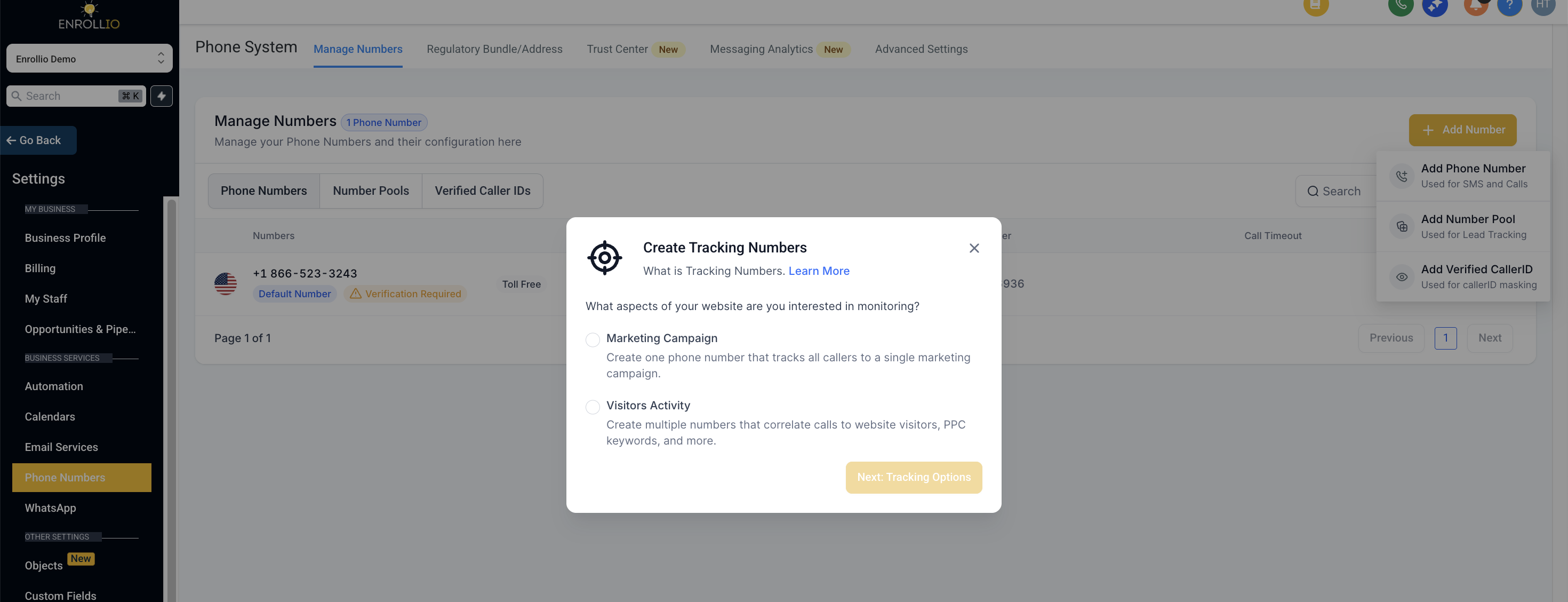
Task: Open the Learn More link
Action: tap(819, 271)
